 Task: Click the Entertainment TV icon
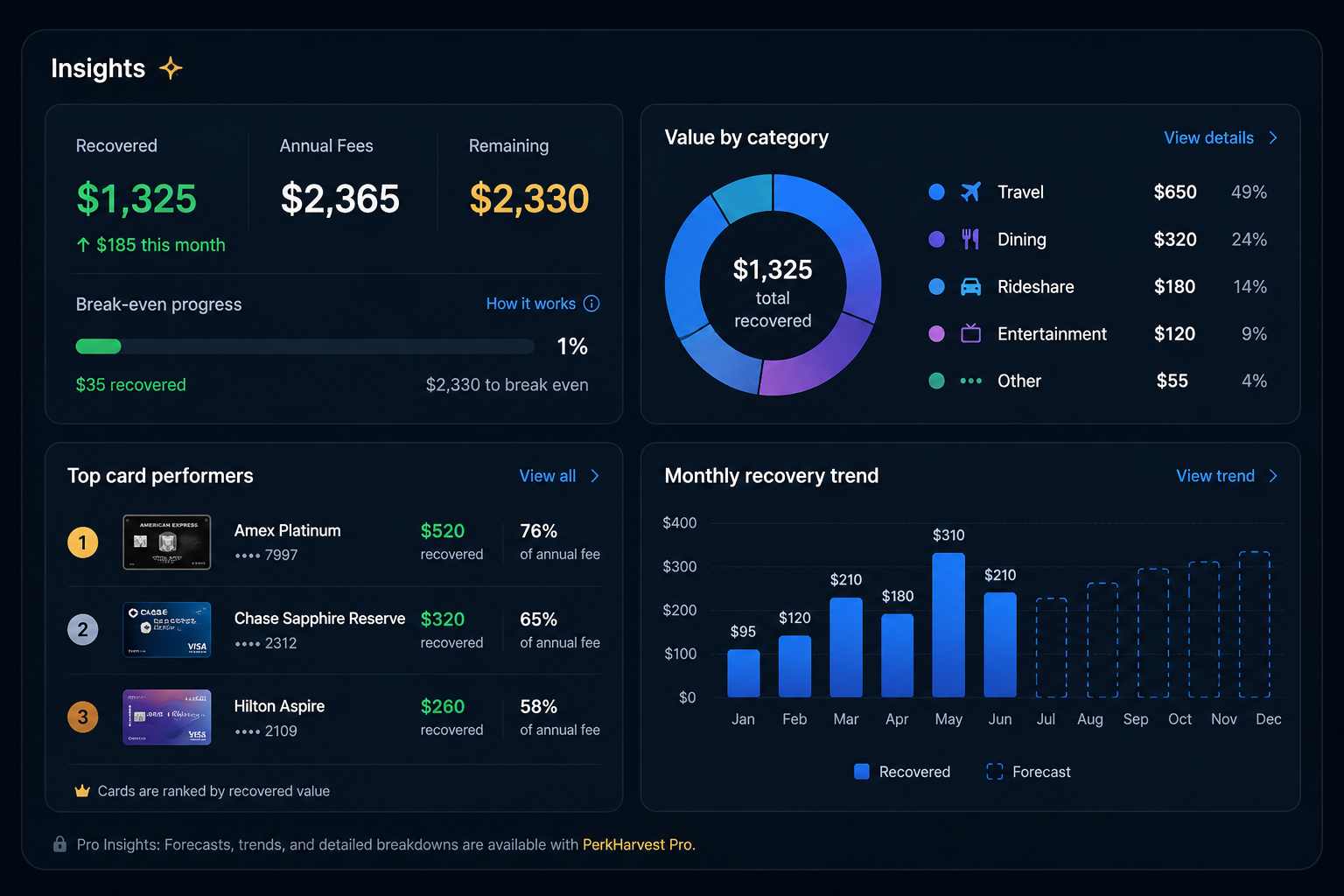pos(970,333)
